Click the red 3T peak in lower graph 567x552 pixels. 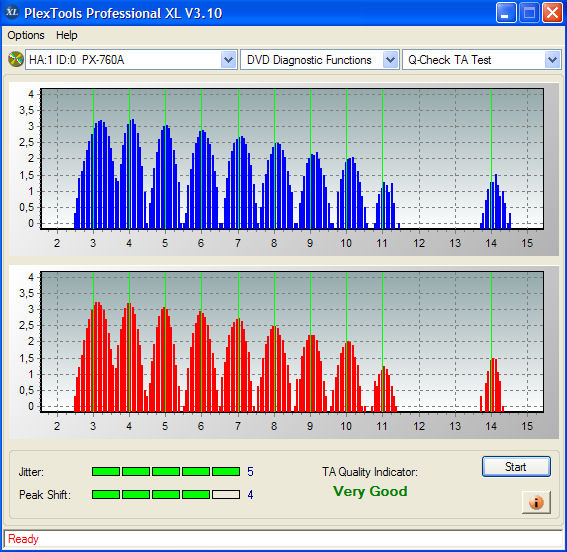(96, 357)
